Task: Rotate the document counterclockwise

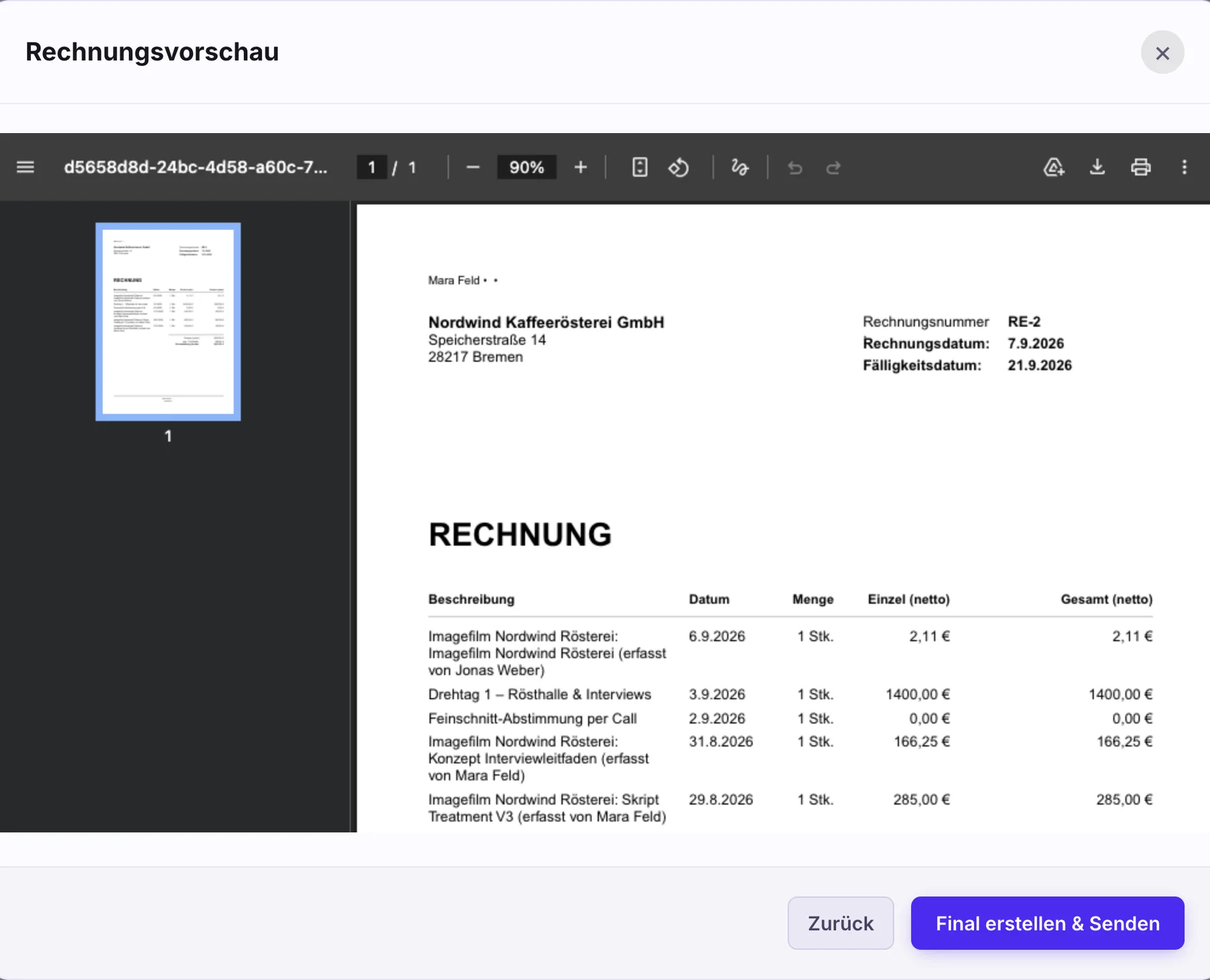Action: (x=678, y=167)
